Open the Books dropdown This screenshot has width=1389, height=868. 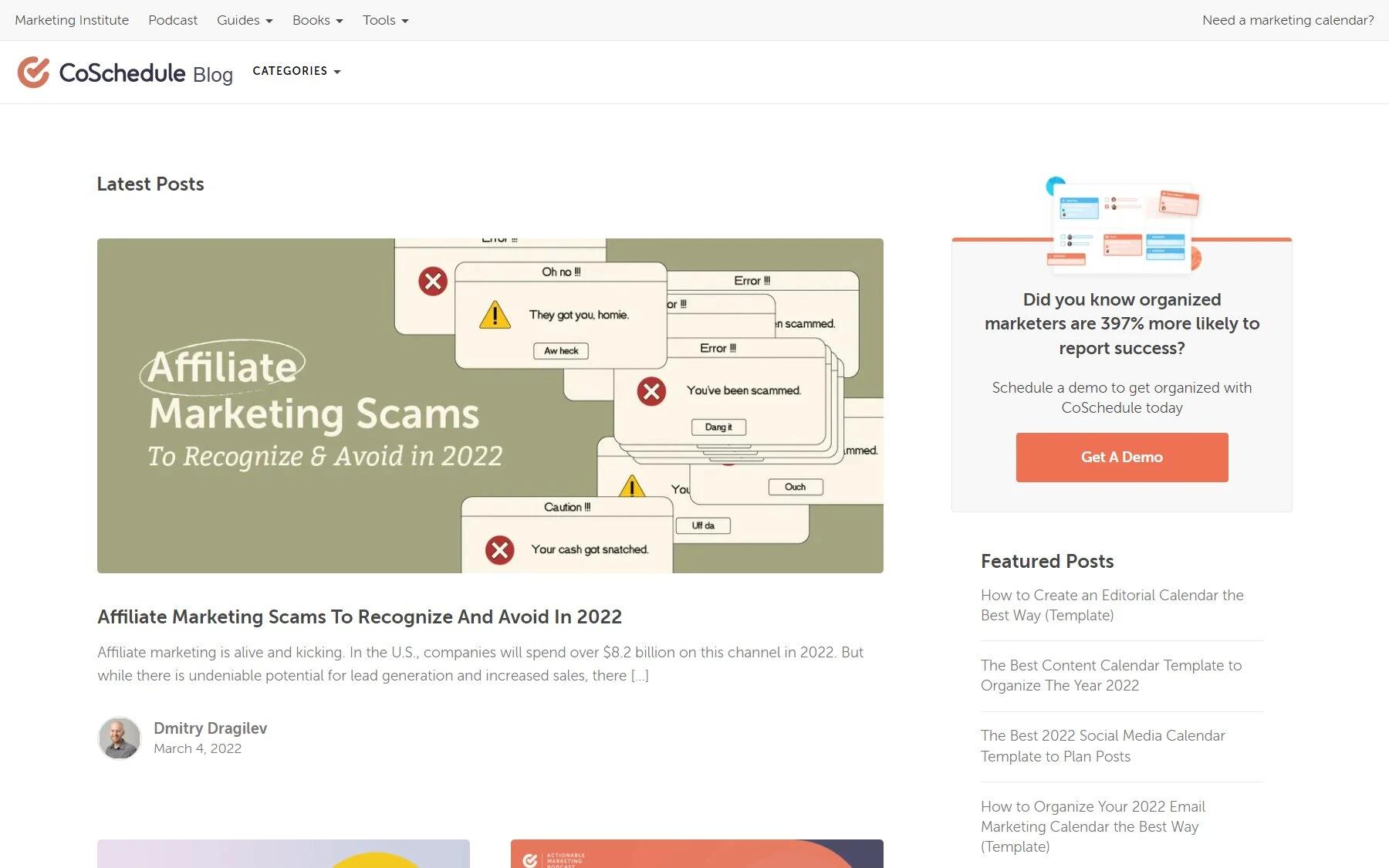[x=317, y=20]
